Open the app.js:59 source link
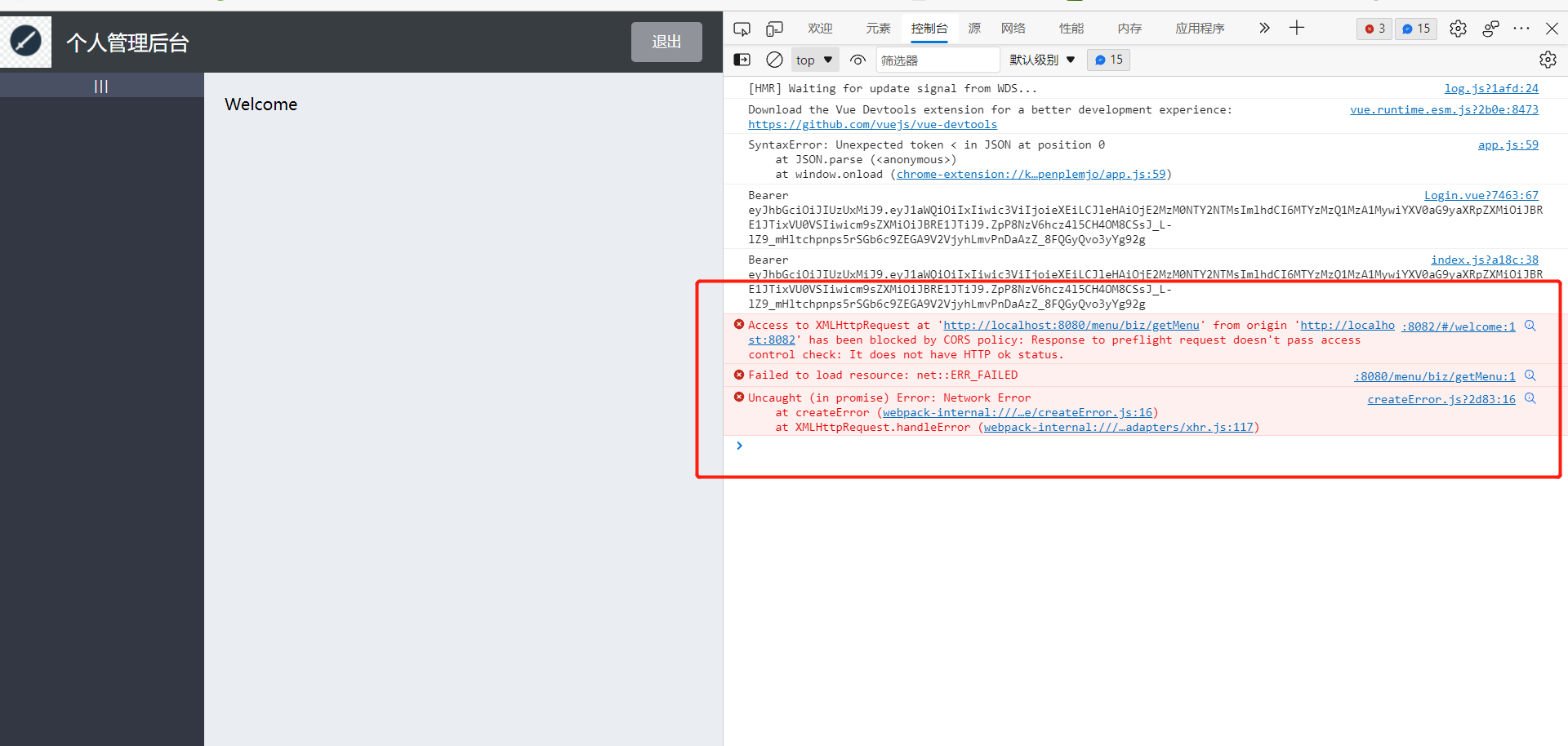Viewport: 1568px width, 746px height. (x=1508, y=144)
